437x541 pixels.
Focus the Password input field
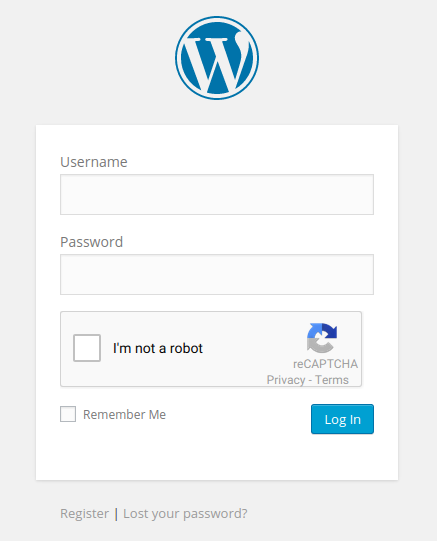coord(217,275)
